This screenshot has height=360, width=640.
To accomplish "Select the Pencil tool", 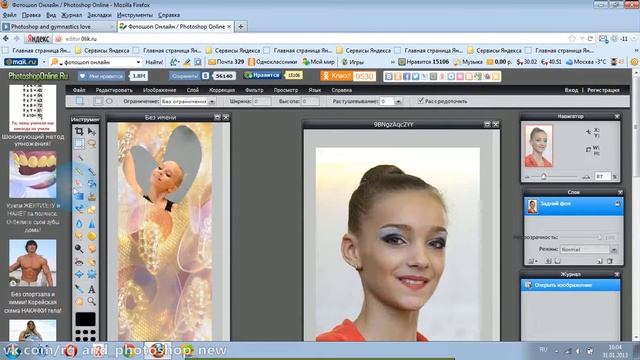I will point(79,171).
